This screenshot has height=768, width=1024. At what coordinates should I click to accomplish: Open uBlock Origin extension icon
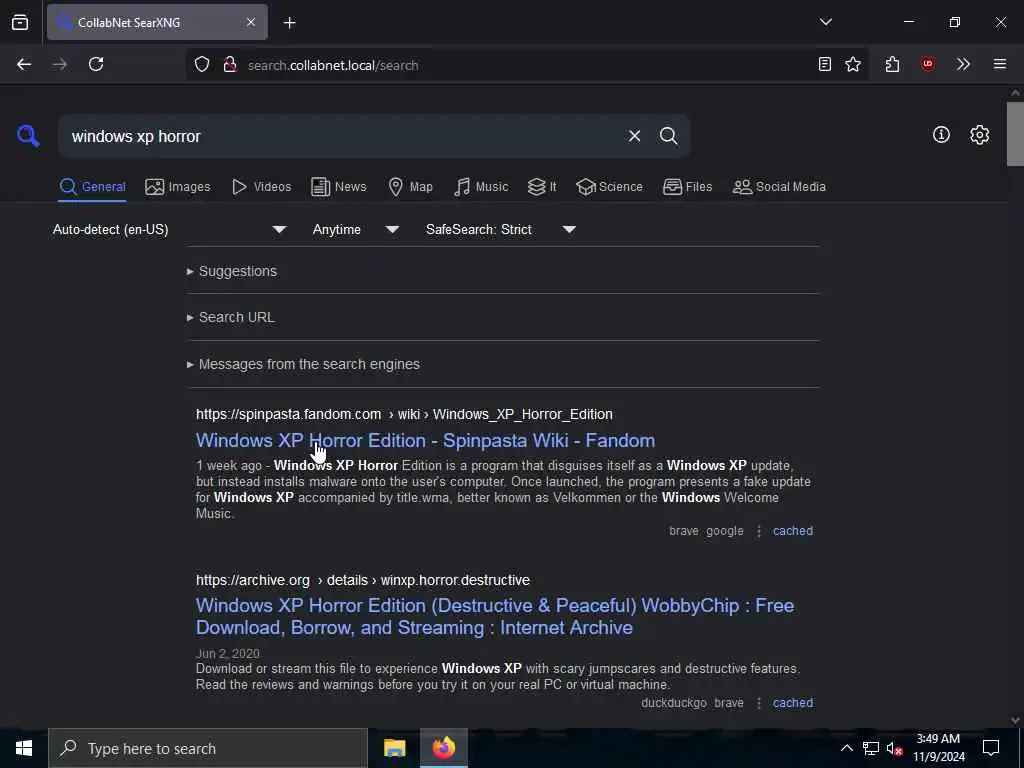click(x=927, y=64)
